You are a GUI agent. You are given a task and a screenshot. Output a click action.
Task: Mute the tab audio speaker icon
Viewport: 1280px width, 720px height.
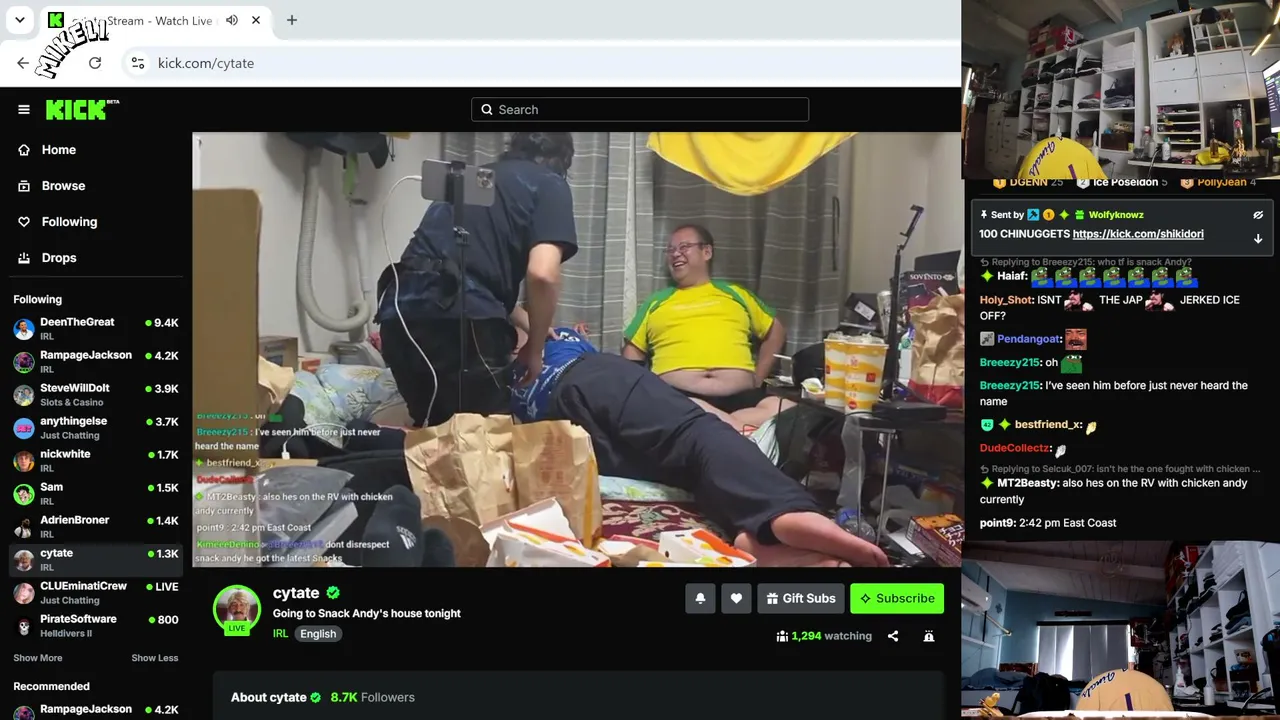[232, 20]
